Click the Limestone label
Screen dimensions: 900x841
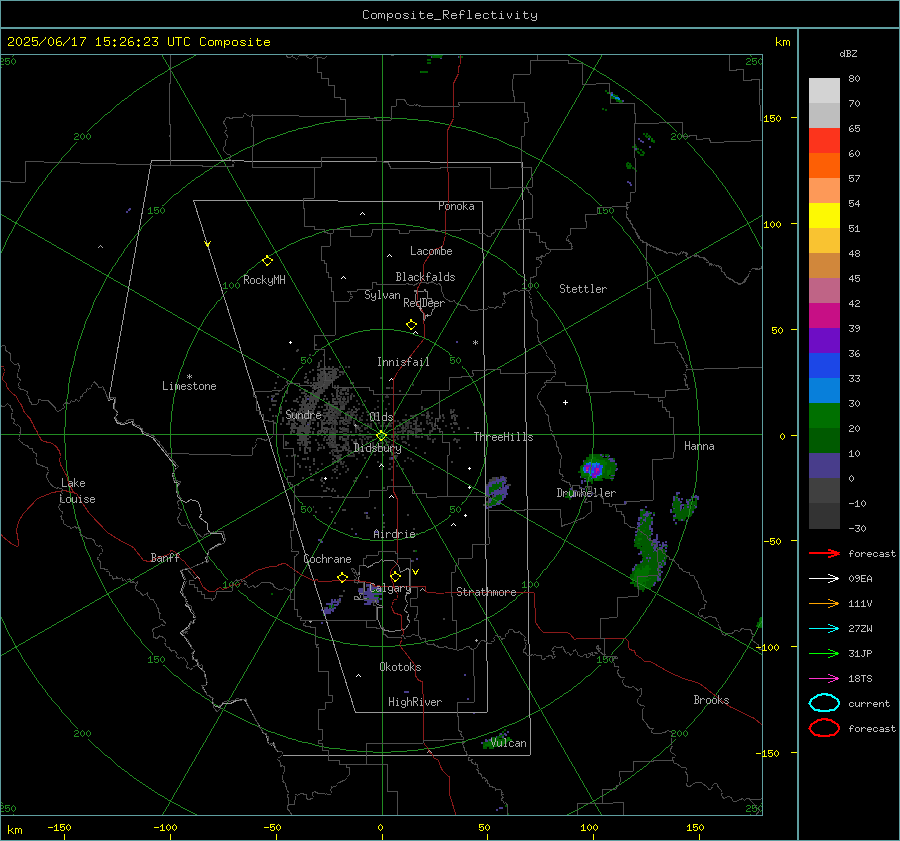point(189,386)
